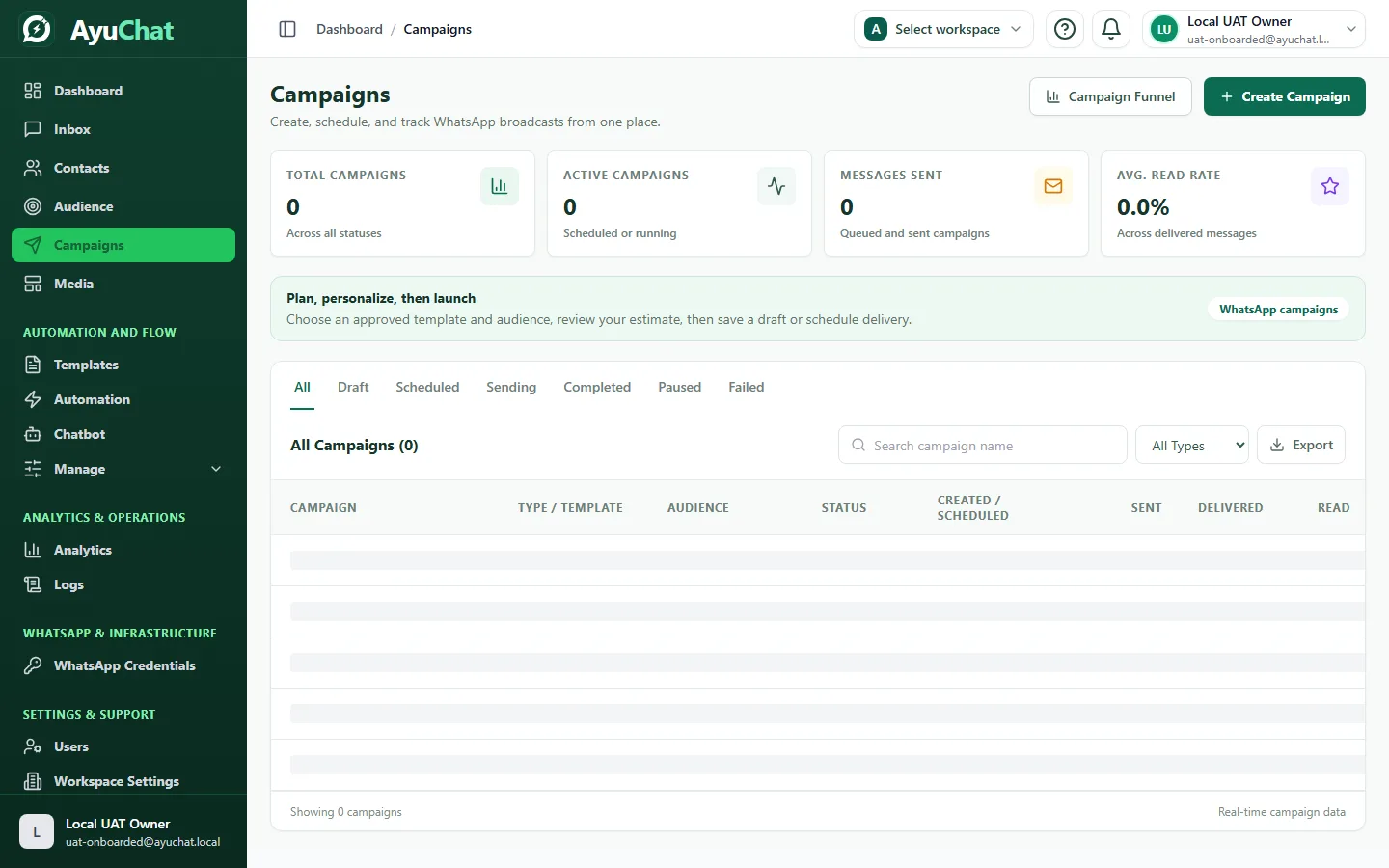Click the search magnifier icon
The width and height of the screenshot is (1389, 868).
tap(858, 445)
